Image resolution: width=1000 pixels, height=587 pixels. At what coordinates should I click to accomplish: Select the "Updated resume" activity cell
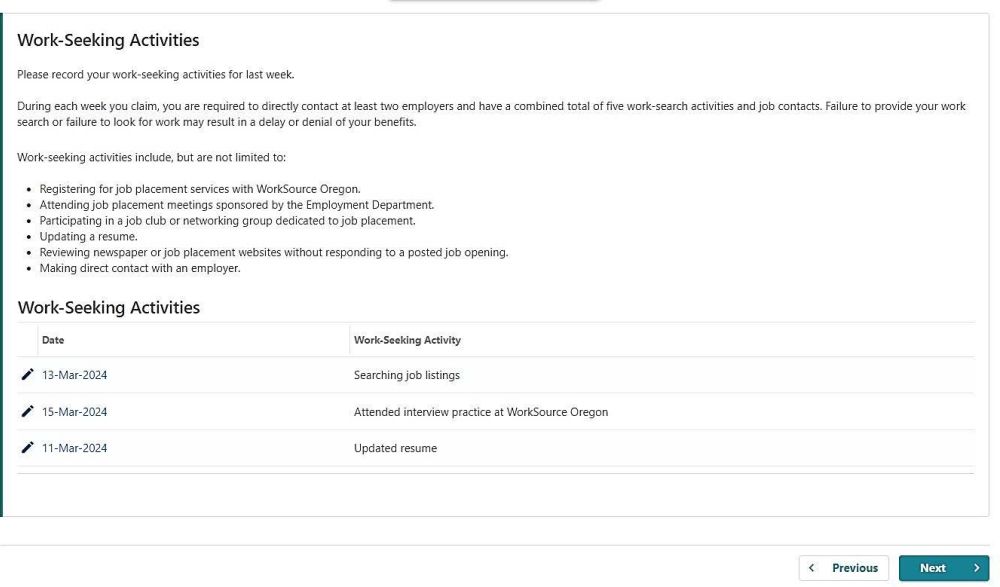[395, 448]
